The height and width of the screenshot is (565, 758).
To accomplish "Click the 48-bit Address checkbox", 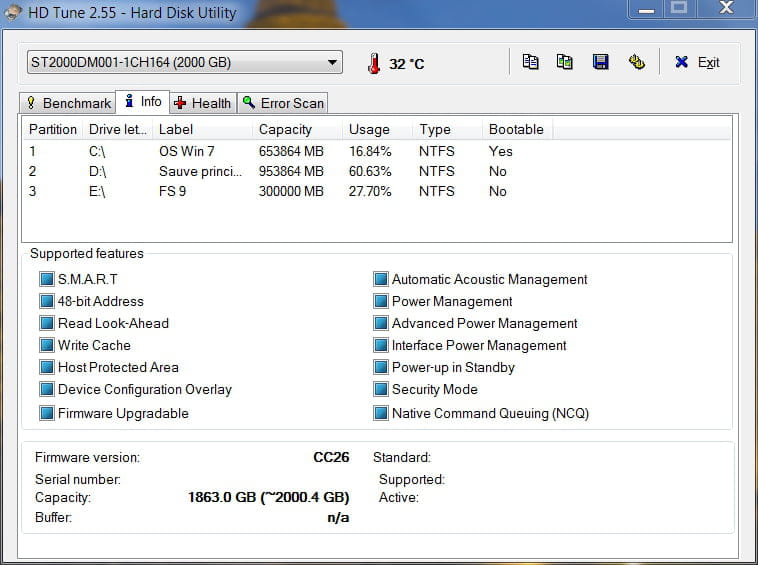I will pyautogui.click(x=47, y=301).
